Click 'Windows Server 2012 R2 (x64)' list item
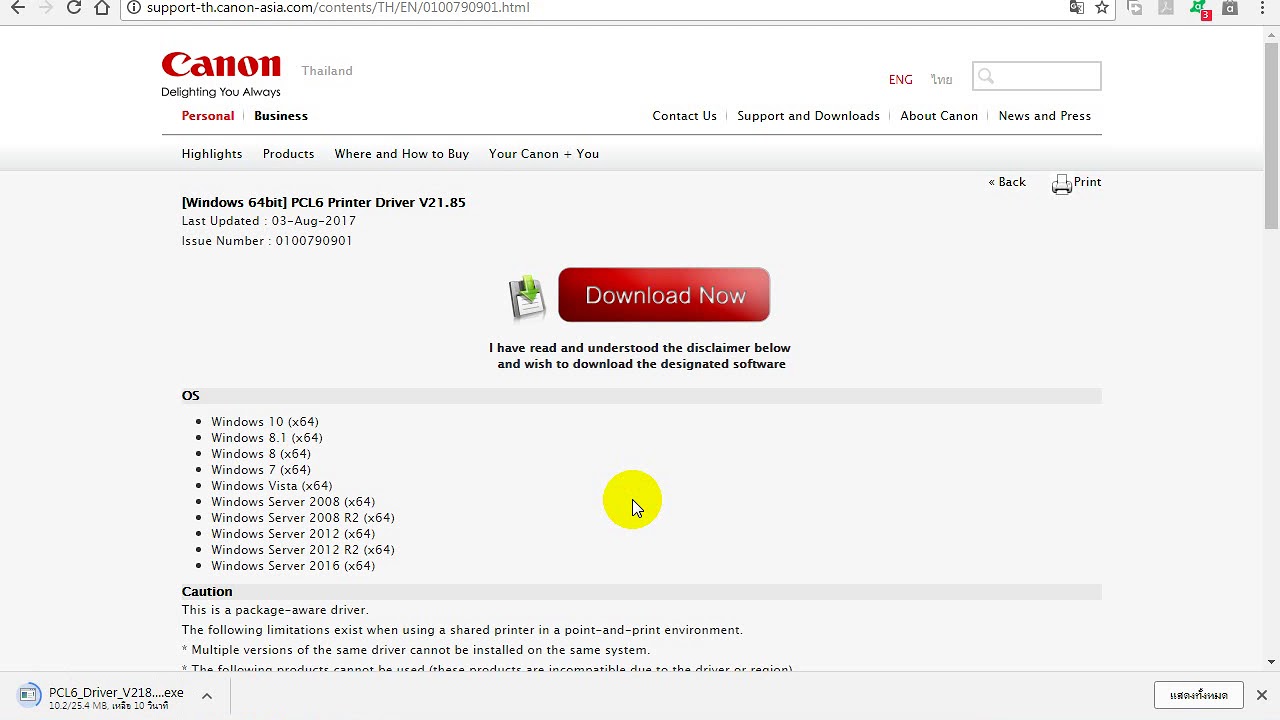1280x720 pixels. tap(303, 550)
